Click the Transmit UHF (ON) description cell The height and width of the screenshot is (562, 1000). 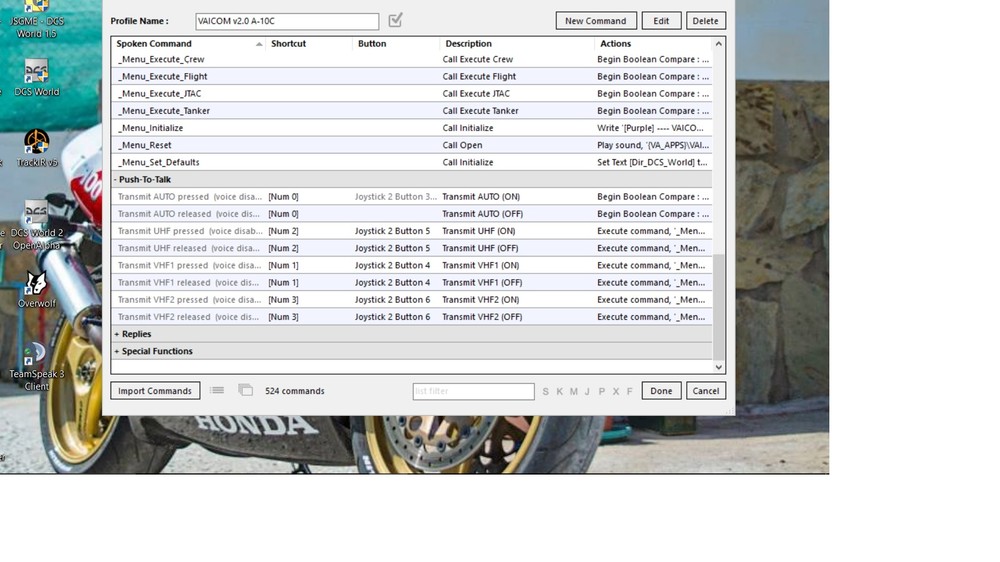pos(479,231)
